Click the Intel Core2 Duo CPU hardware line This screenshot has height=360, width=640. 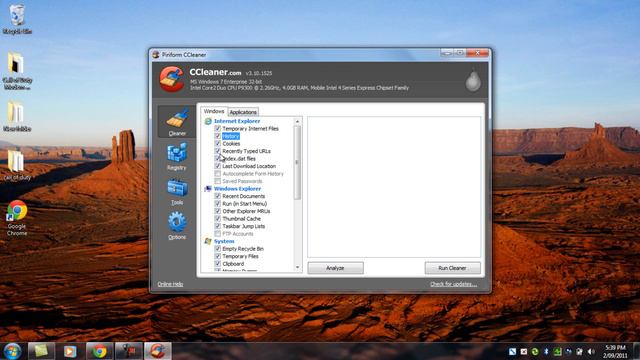(x=299, y=88)
